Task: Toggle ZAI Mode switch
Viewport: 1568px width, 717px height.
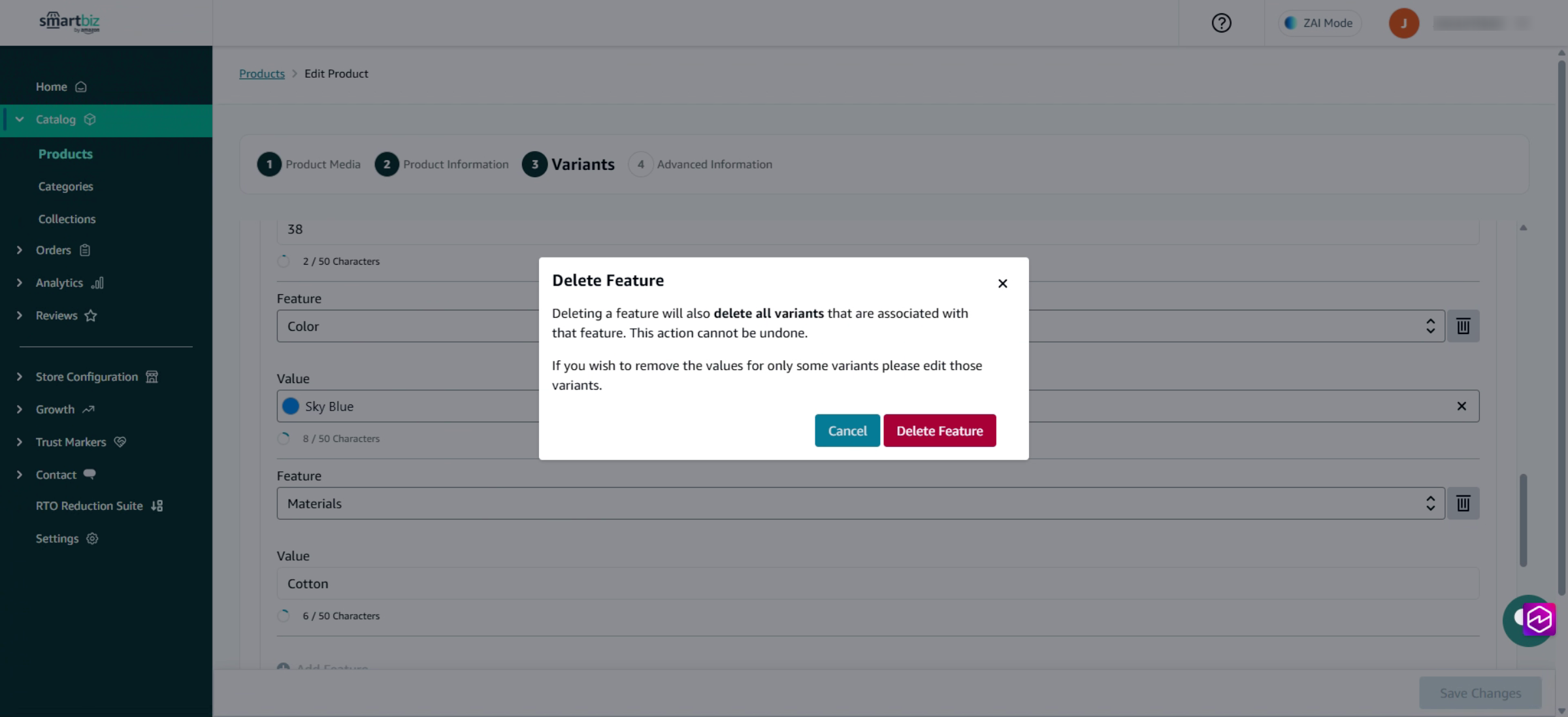Action: click(x=1319, y=23)
